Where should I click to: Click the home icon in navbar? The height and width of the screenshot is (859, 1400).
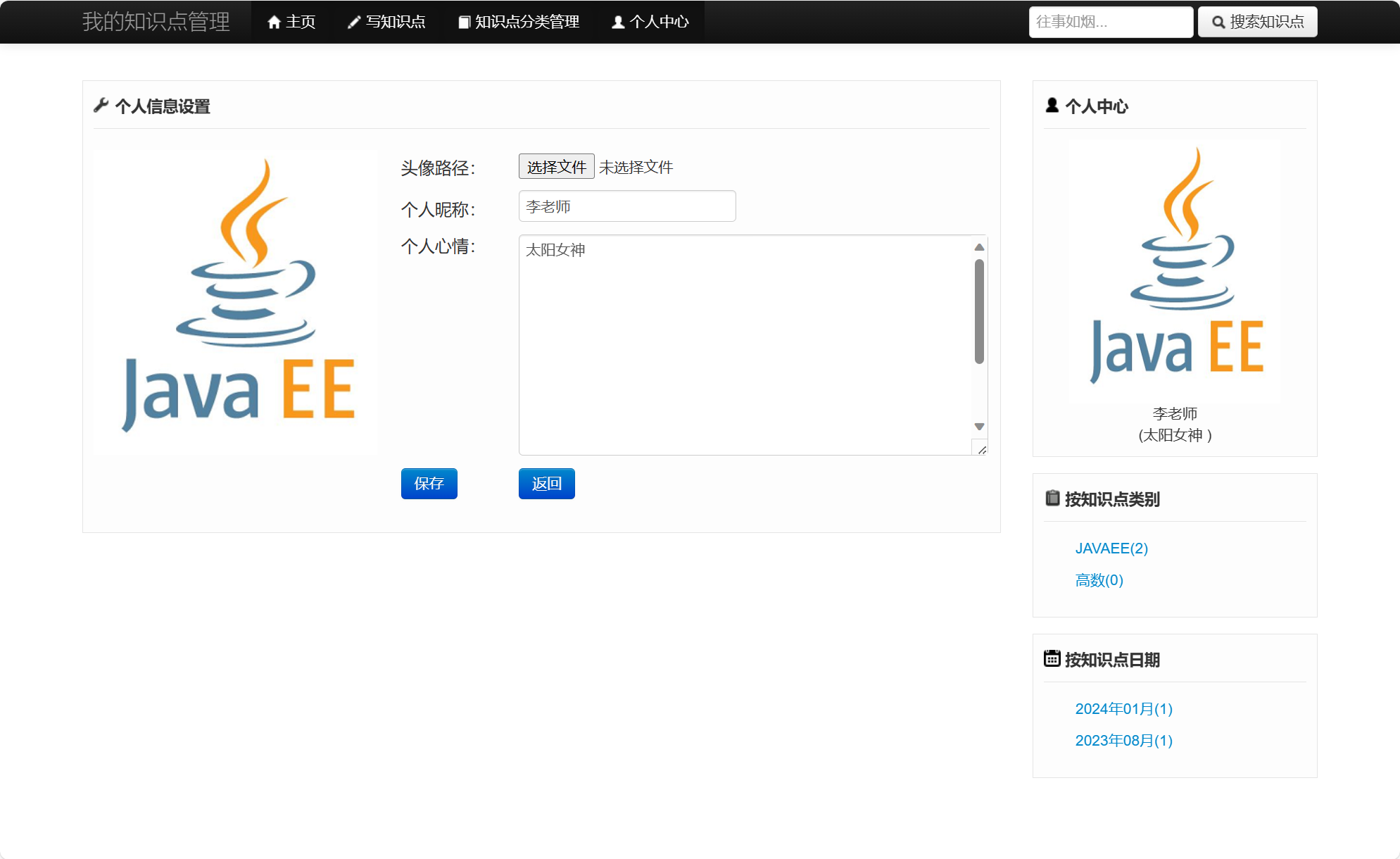click(x=274, y=23)
